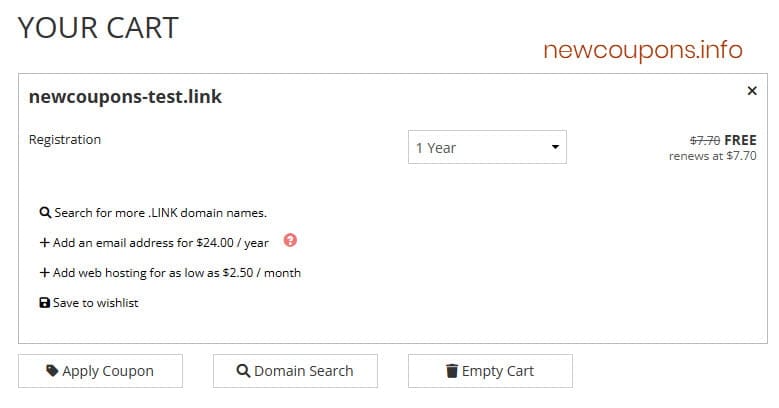Remove newcoupons-test.link from cart with X
Viewport: 779px width, 408px height.
752,91
